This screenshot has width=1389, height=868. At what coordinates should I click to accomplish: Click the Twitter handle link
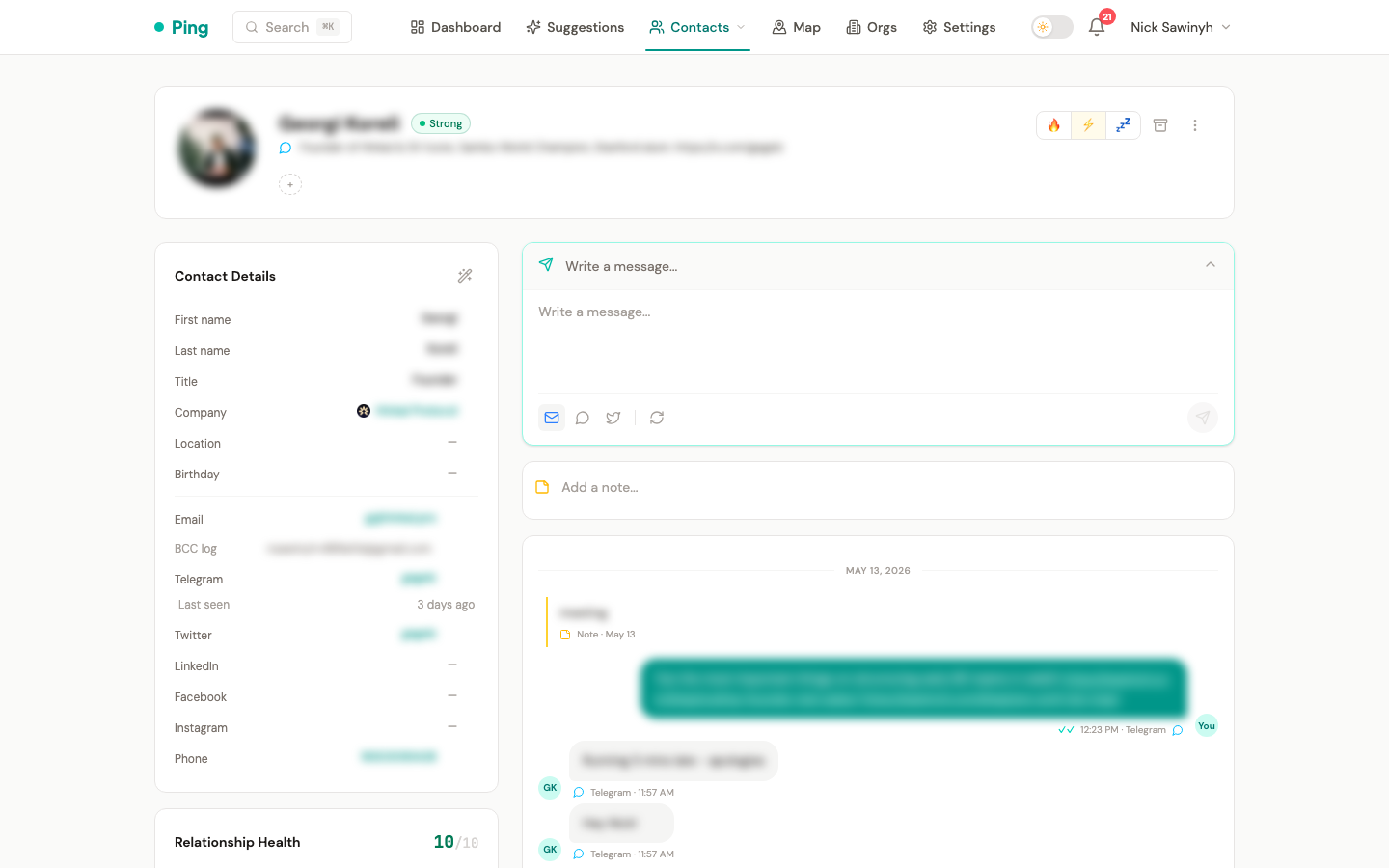point(419,635)
